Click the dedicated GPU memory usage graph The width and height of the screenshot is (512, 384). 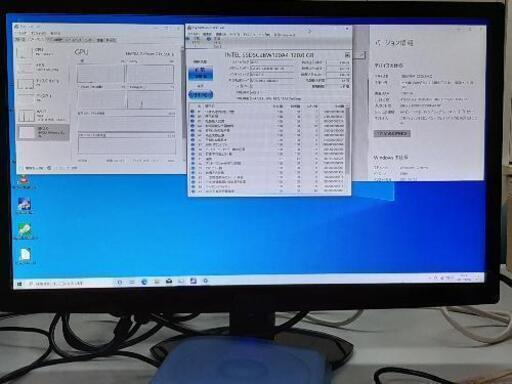pyautogui.click(x=127, y=123)
